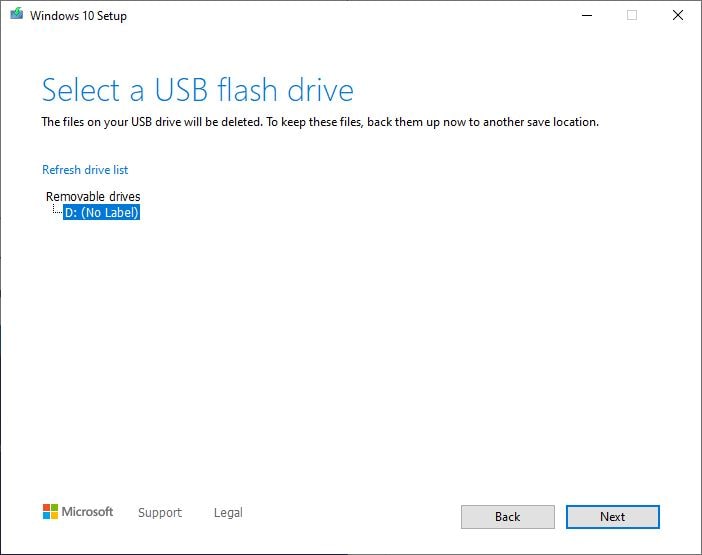This screenshot has width=702, height=555.
Task: Select the D: (No Label) drive
Action: [x=101, y=212]
